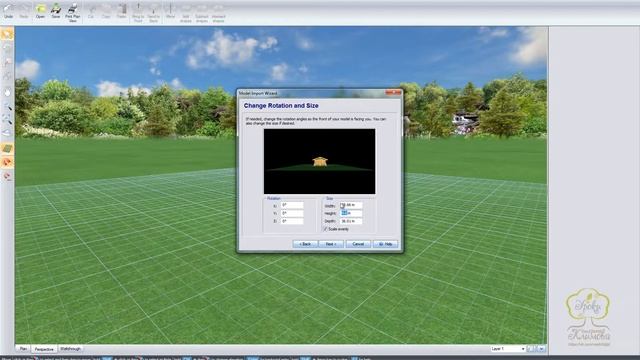Click the Mirror toolbar icon
Viewport: 640px width, 360px height.
point(171,11)
